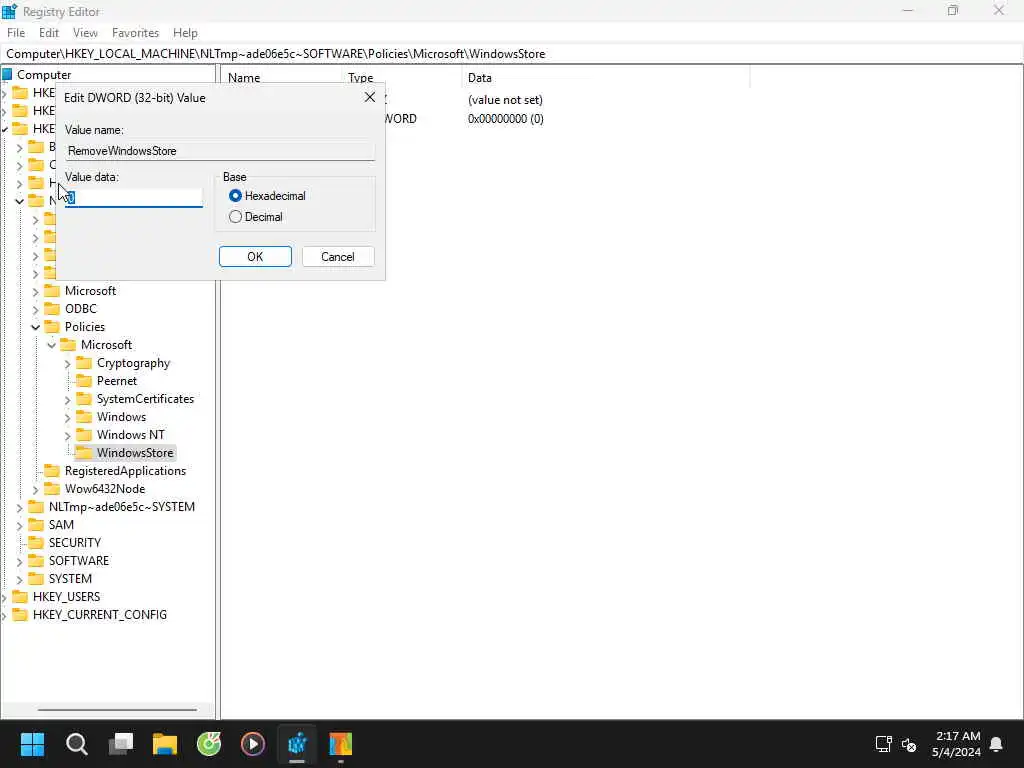
Task: Expand the Wow6432Node key
Action: 36,490
